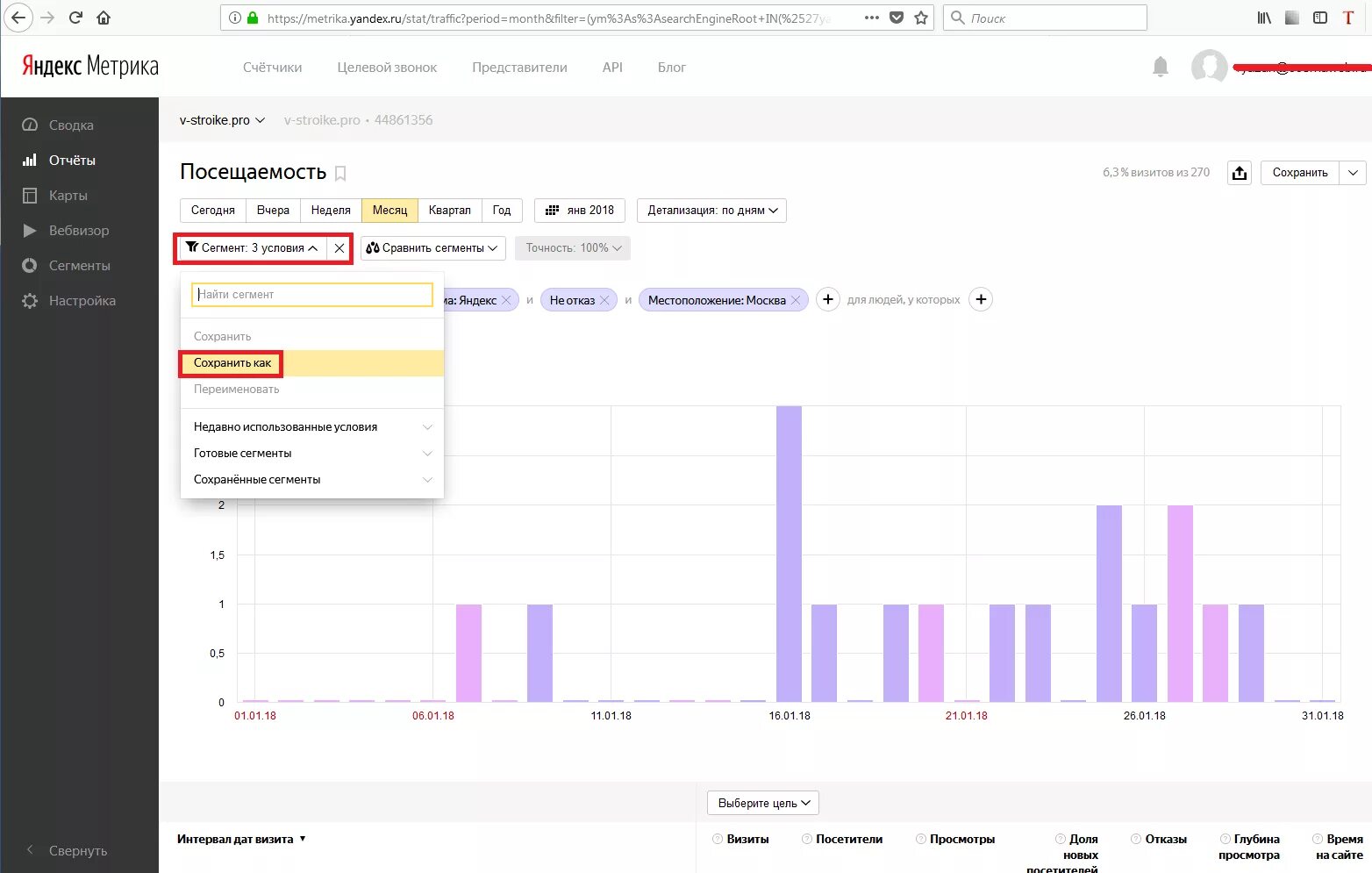Remove Местоположение: Москва condition
The height and width of the screenshot is (873, 1372).
[796, 300]
